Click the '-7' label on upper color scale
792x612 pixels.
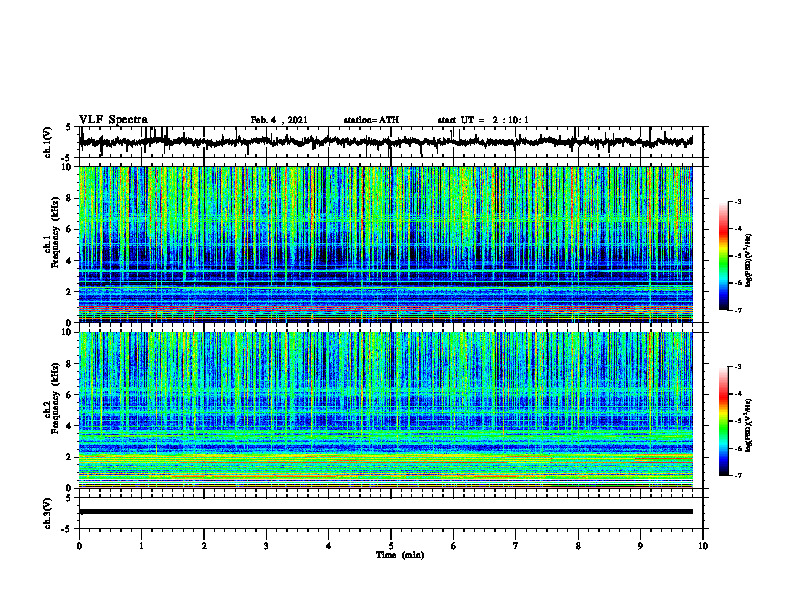click(737, 310)
